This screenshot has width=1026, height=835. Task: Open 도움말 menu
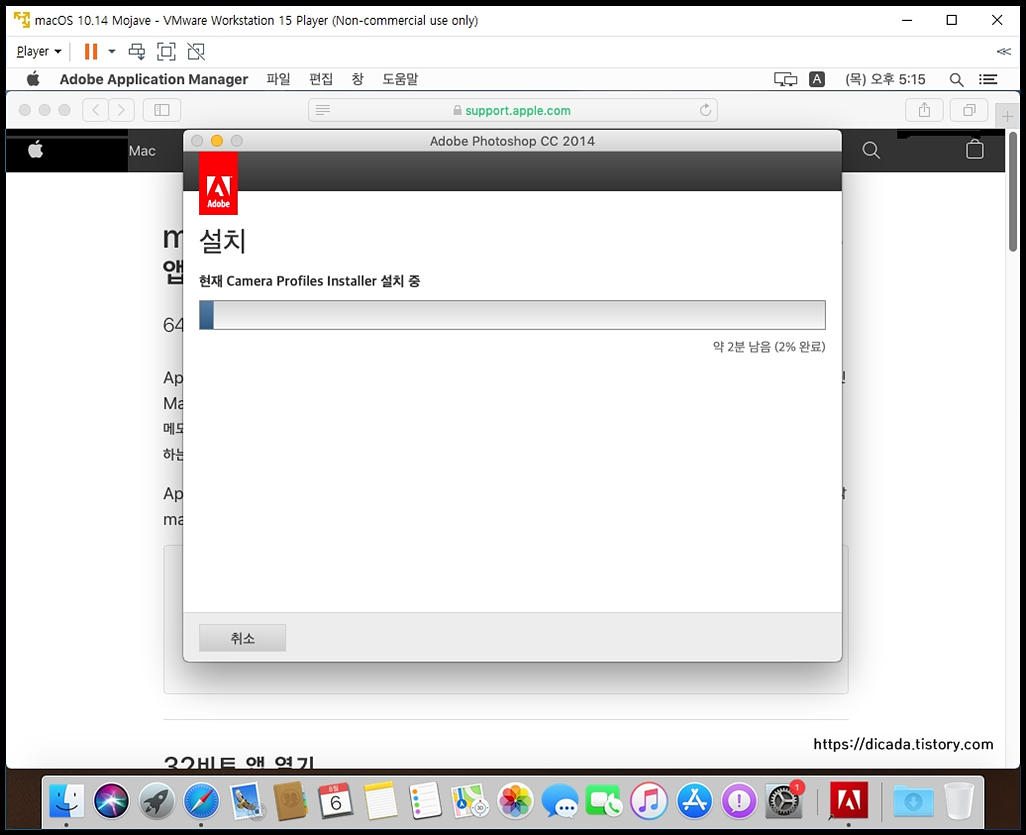pos(400,80)
